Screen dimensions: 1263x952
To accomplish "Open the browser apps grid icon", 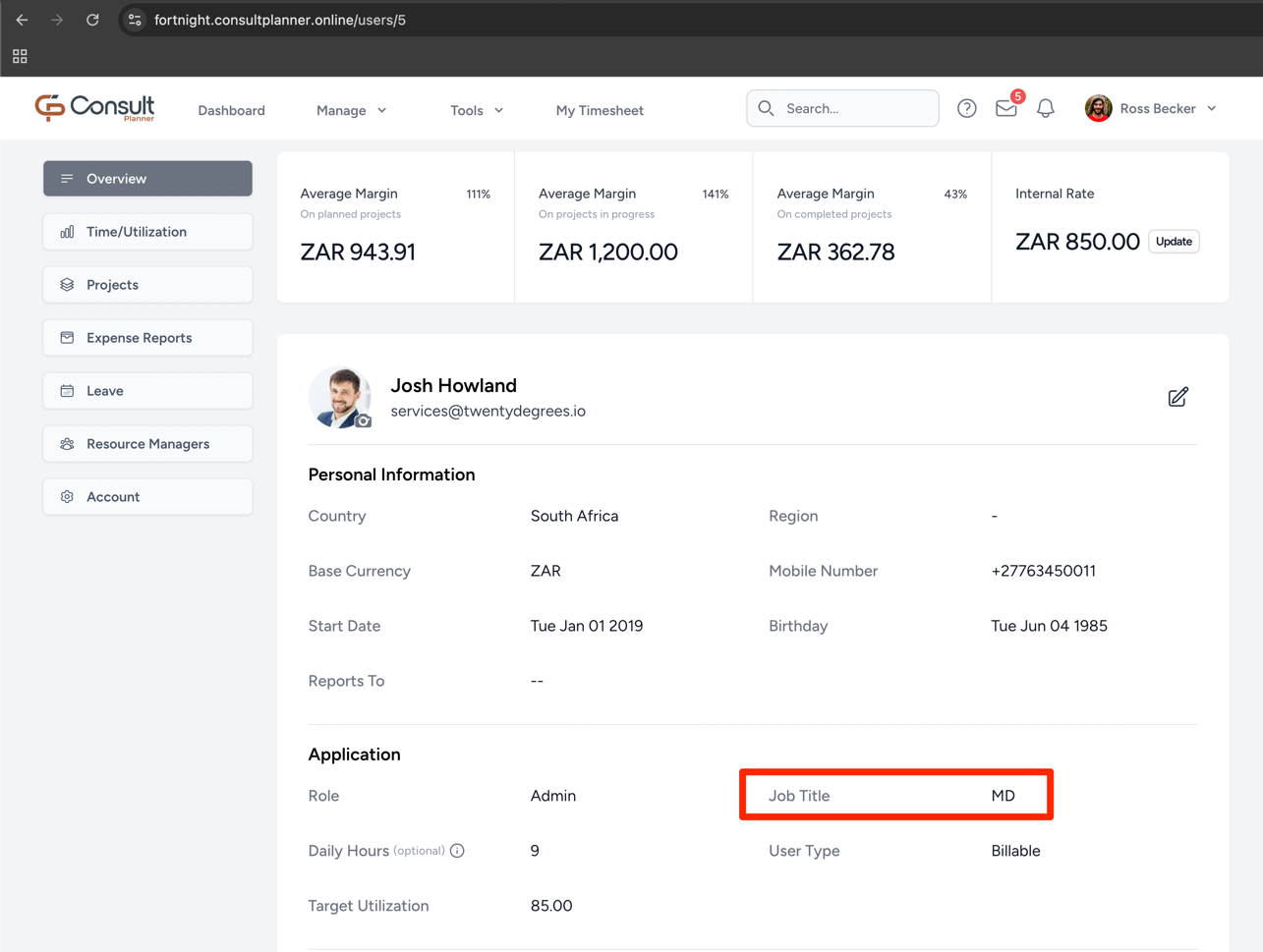I will click(x=20, y=57).
